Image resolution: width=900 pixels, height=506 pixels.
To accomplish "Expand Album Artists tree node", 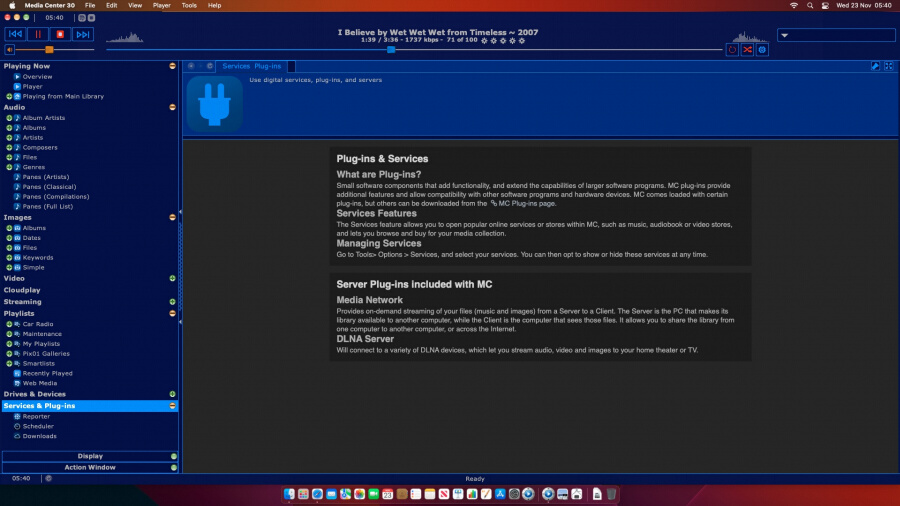I will coord(9,118).
